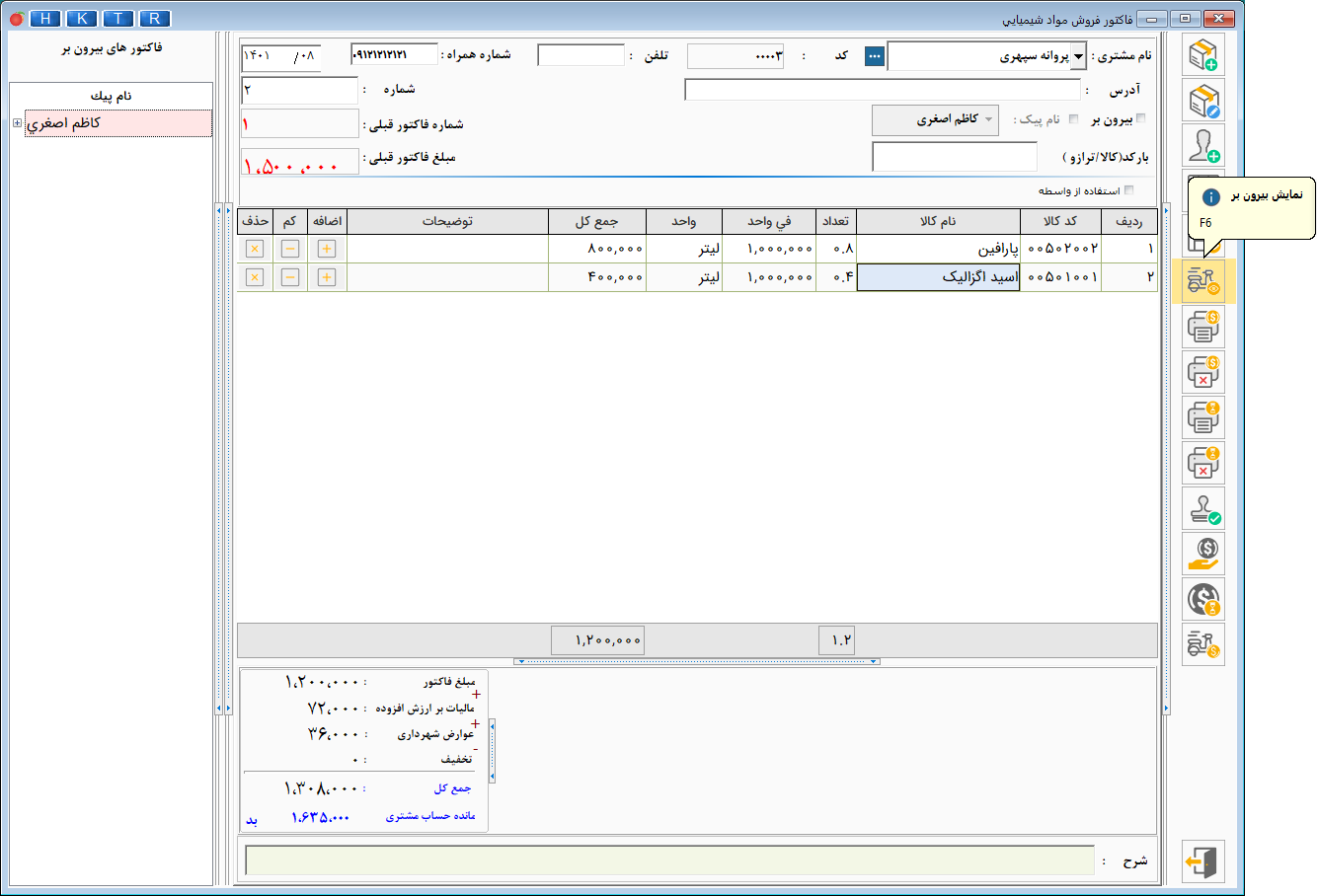The width and height of the screenshot is (1317, 896).
Task: Click the delete button for پارافین row
Action: click(x=255, y=249)
